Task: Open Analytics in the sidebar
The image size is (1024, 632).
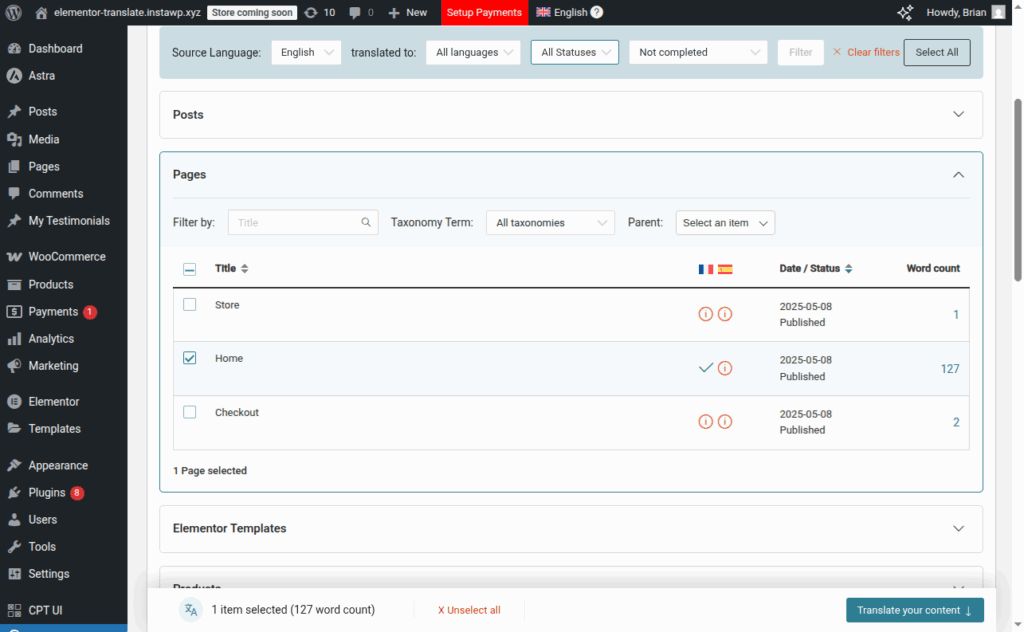Action: 51,339
